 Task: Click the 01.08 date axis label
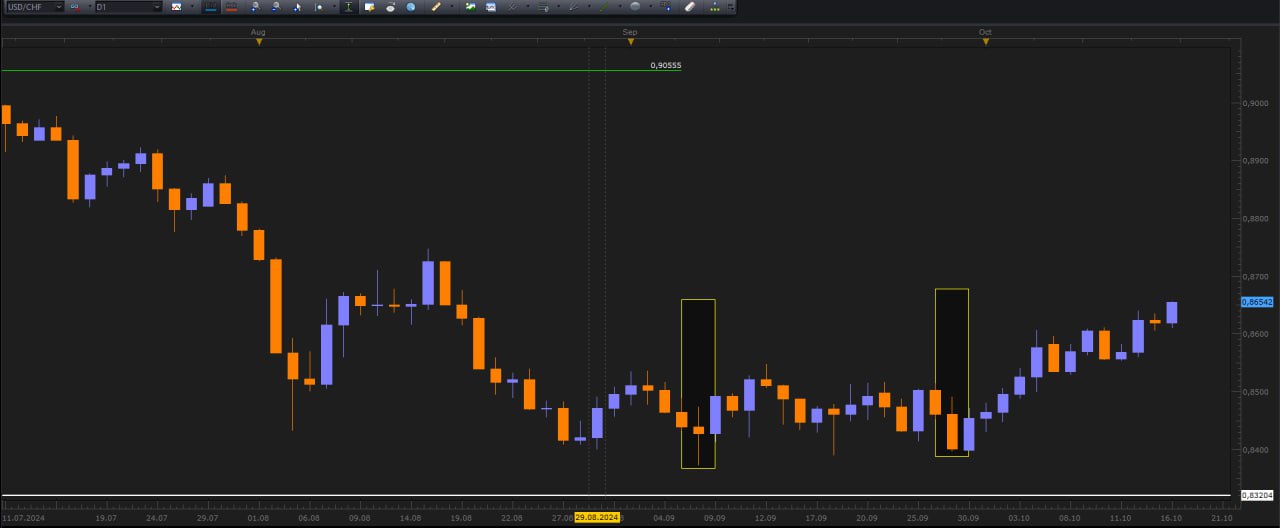point(258,518)
